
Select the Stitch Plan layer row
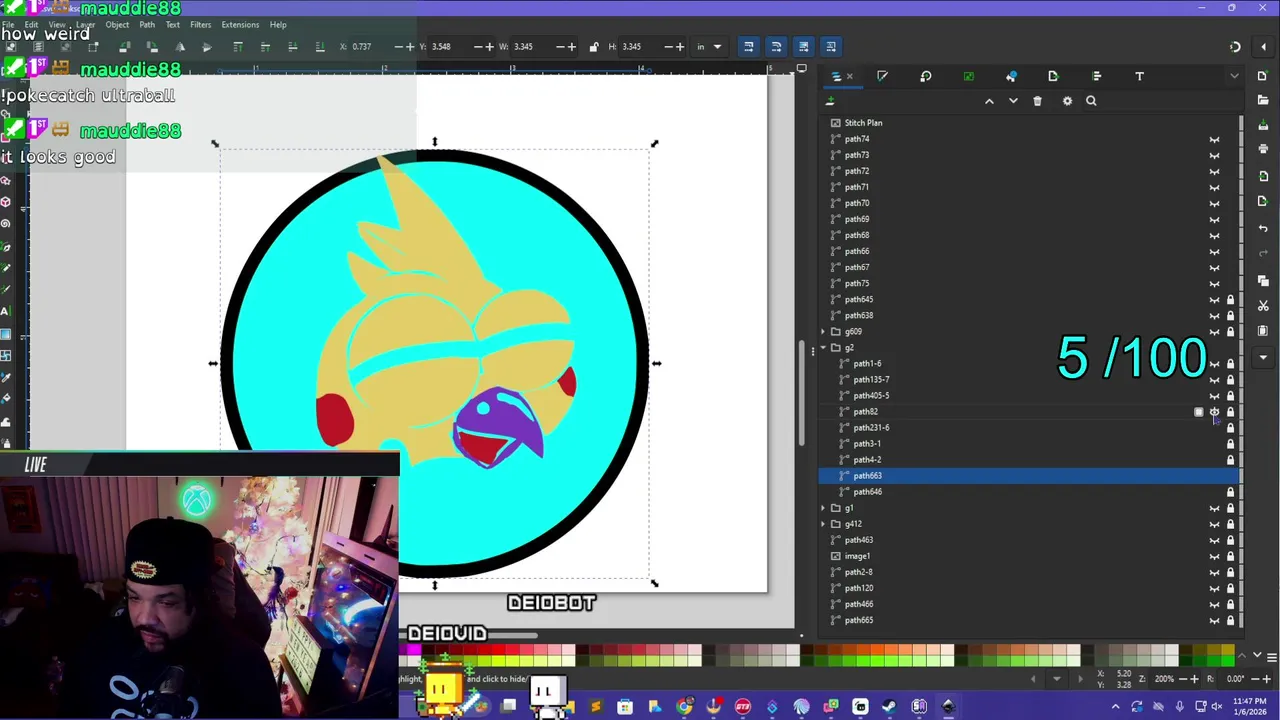pyautogui.click(x=1030, y=123)
